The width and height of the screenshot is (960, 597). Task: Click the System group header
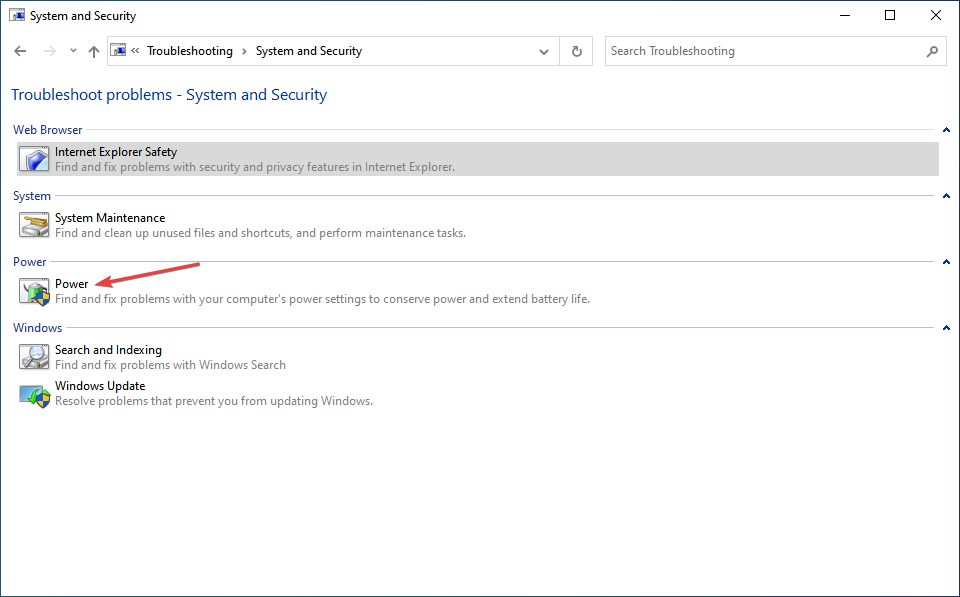(32, 196)
